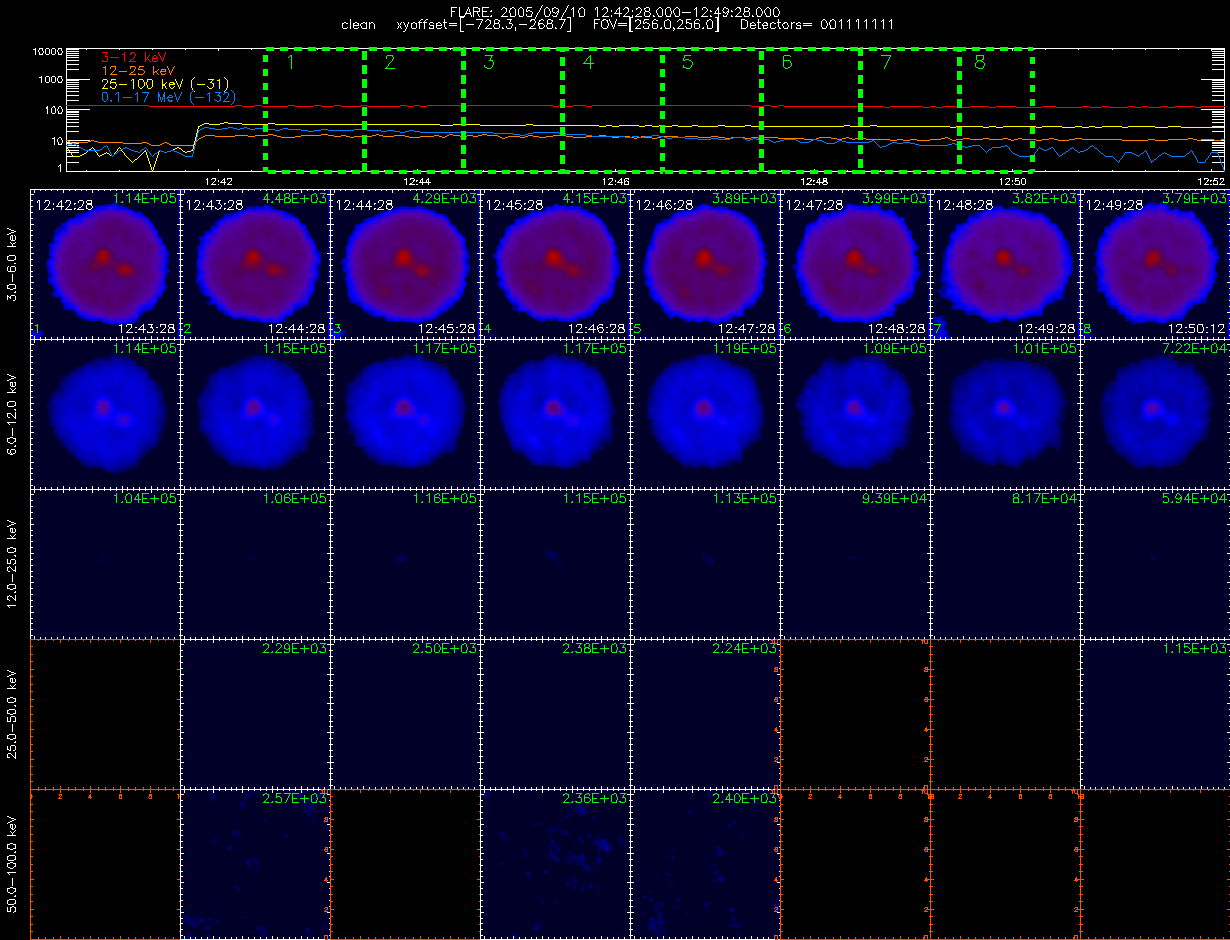Open the 25.0-50.0 keV panel with peak 1.15E+03
1230x940 pixels.
pos(1155,714)
